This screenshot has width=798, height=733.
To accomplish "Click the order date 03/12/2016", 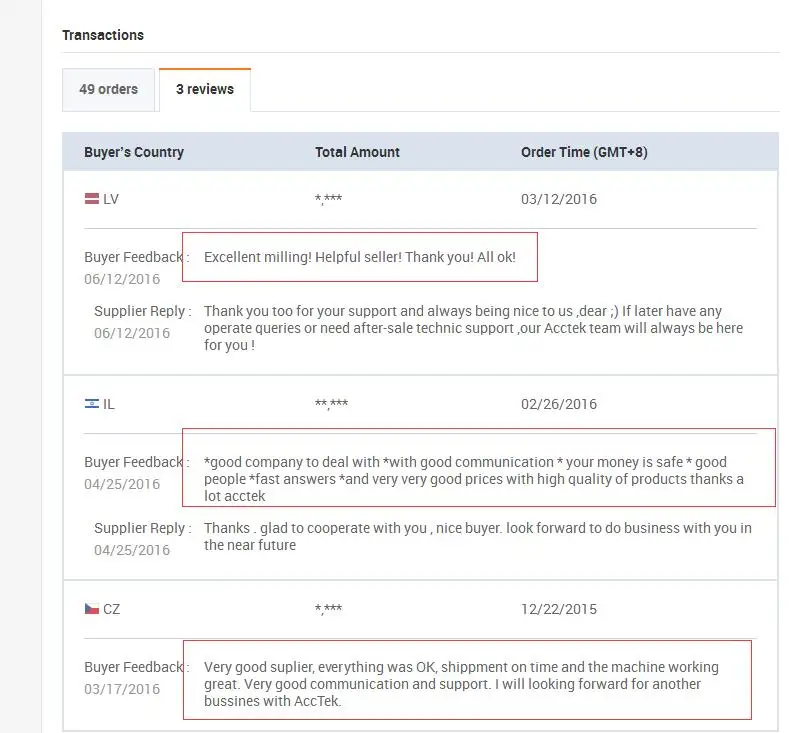I will pos(559,199).
